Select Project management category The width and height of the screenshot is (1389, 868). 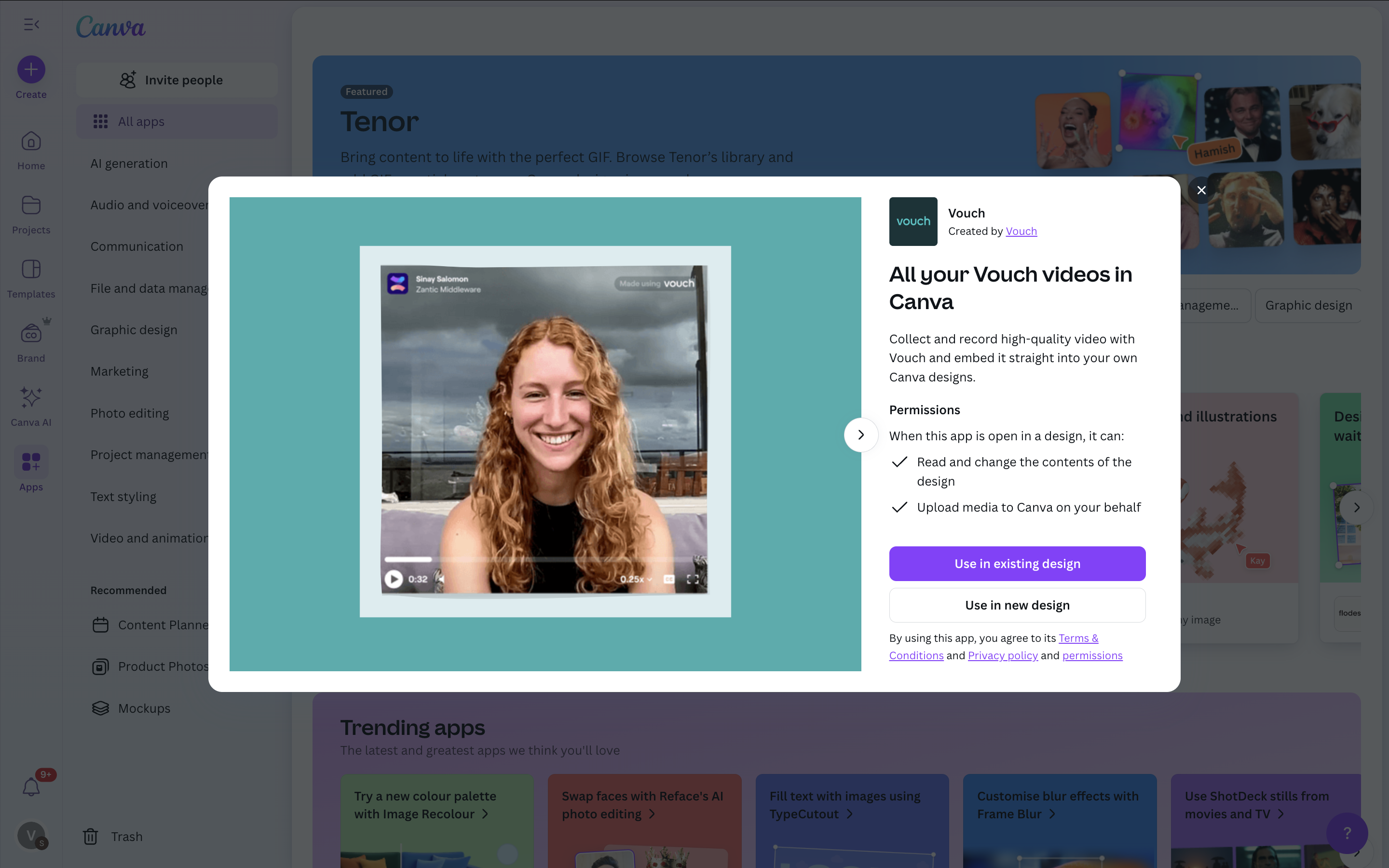point(149,455)
